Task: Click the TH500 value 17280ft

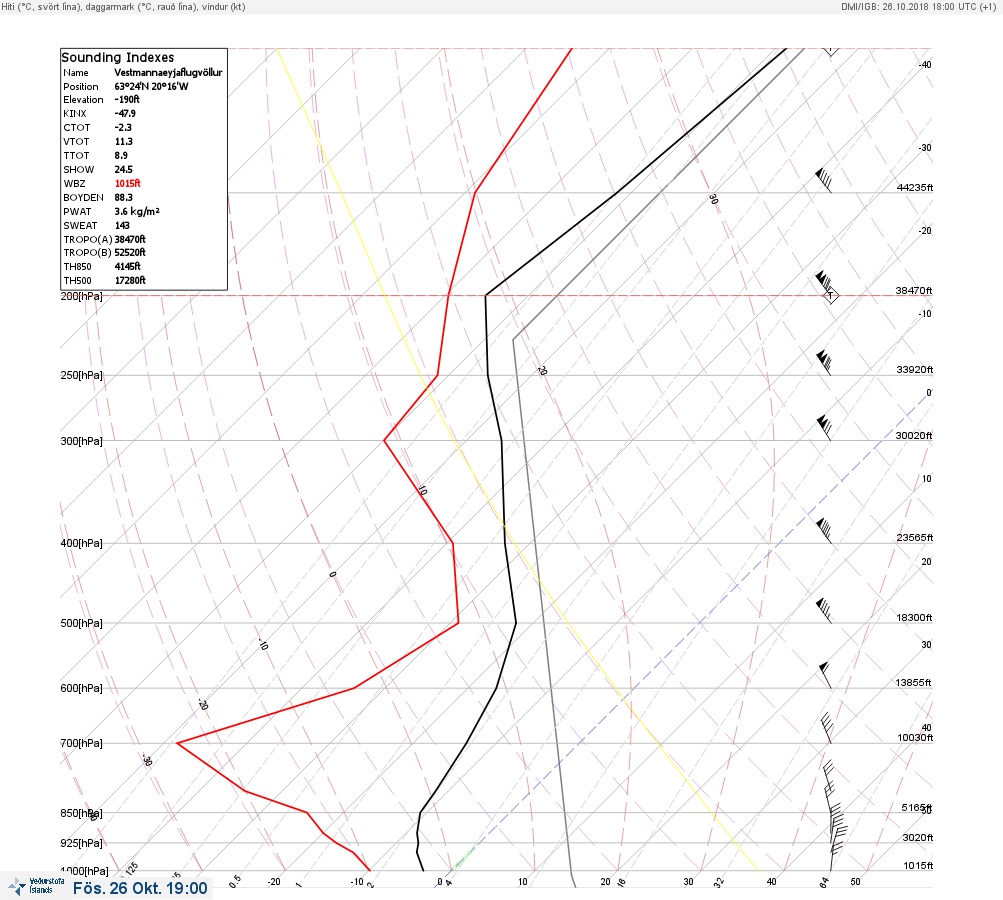Action: 130,281
